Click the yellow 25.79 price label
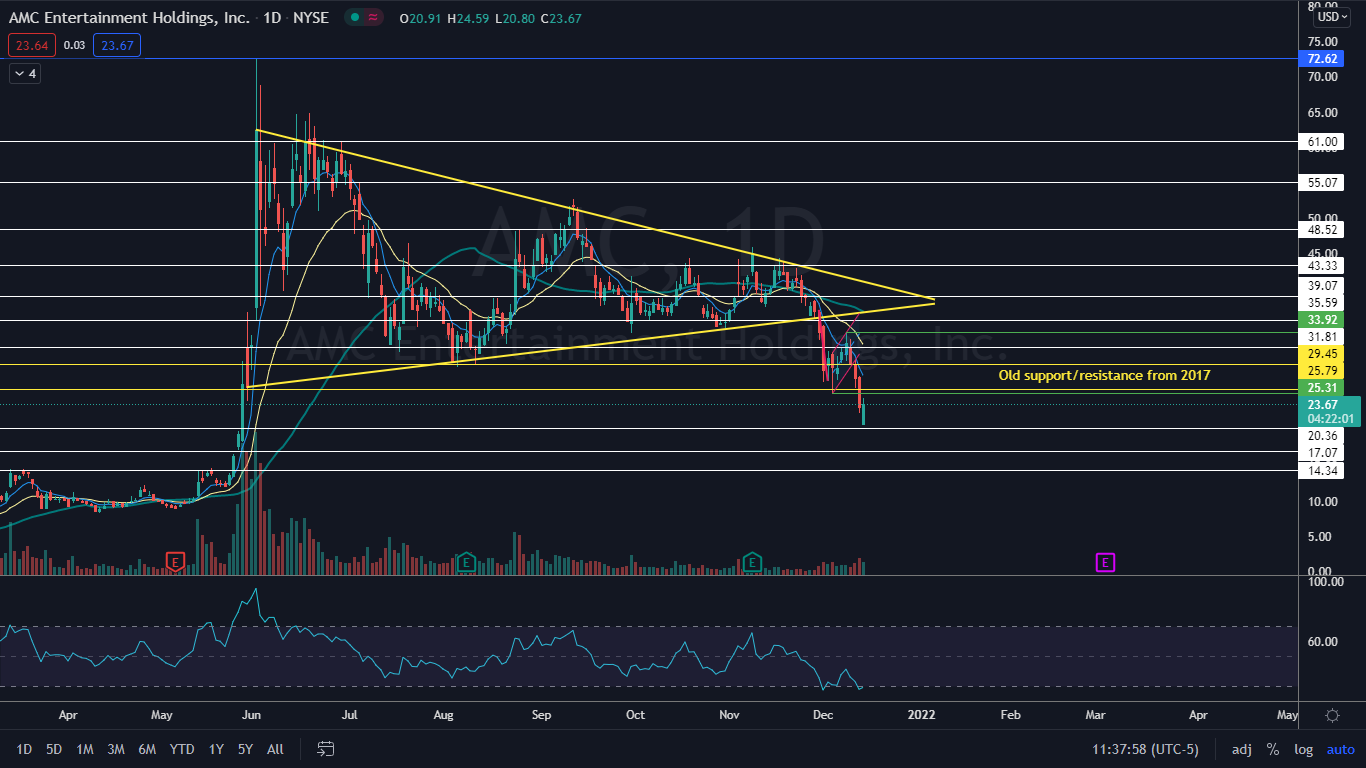Screen dimensions: 1366x768 [1323, 370]
